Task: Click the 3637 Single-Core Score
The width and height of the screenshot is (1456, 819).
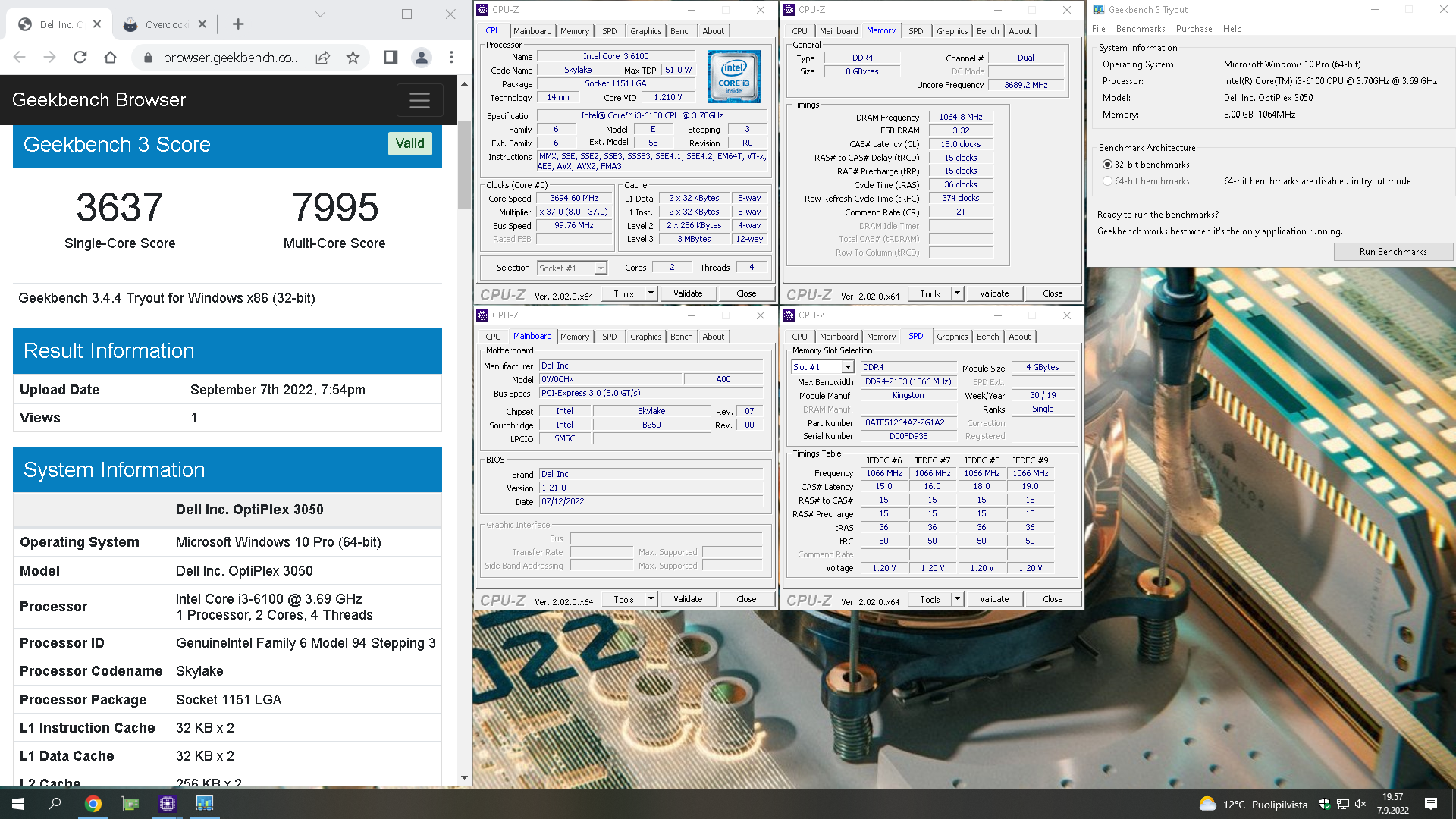Action: (120, 207)
